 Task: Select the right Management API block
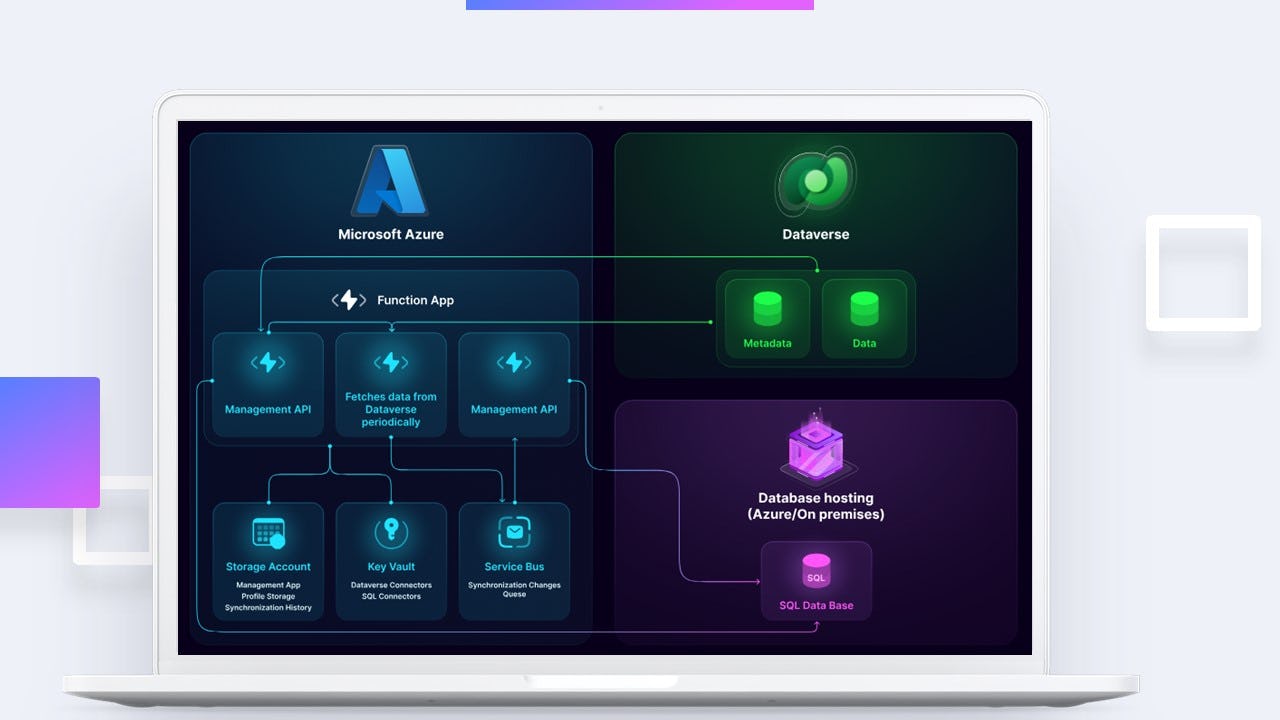click(x=514, y=385)
